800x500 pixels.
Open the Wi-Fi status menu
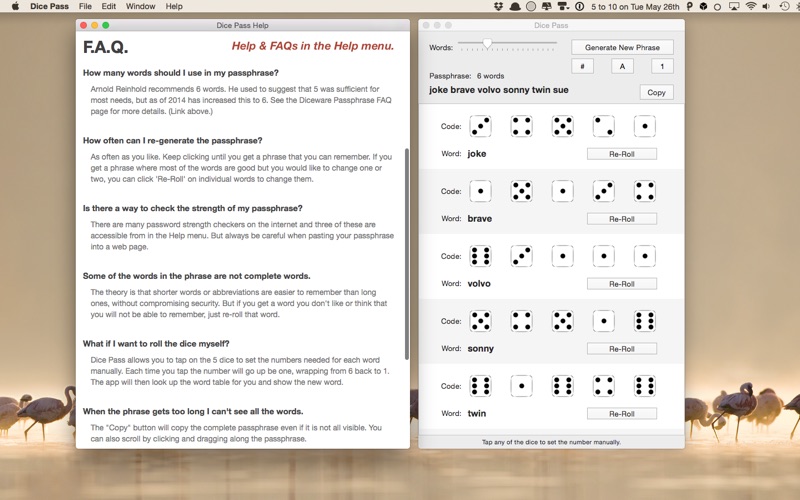pyautogui.click(x=751, y=7)
